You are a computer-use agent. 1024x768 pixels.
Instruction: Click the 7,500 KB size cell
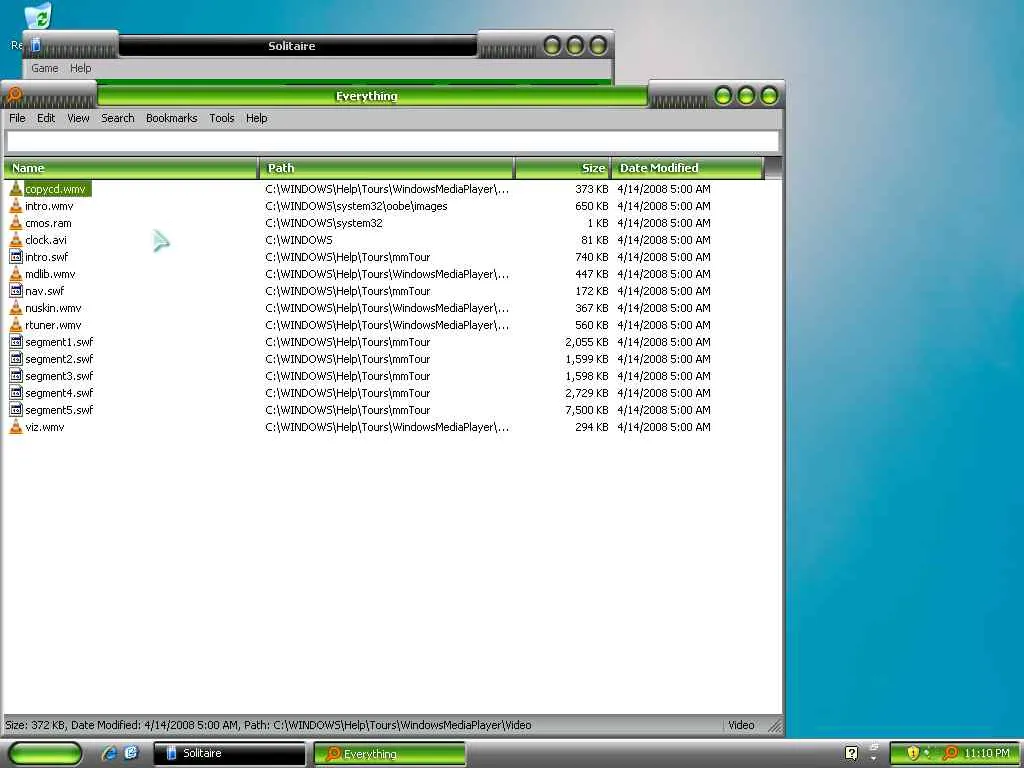pyautogui.click(x=586, y=409)
